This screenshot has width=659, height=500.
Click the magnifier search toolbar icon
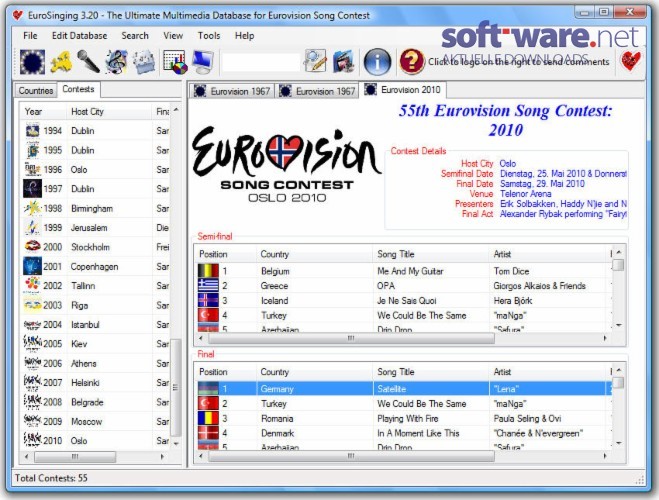[x=315, y=62]
